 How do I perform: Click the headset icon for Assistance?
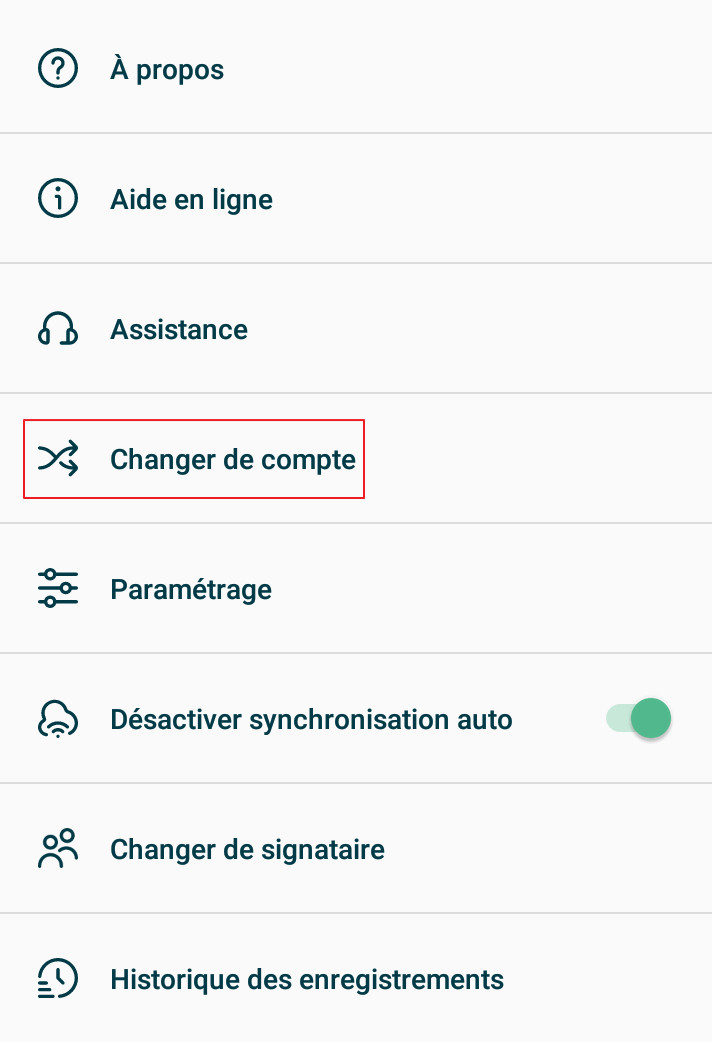58,329
